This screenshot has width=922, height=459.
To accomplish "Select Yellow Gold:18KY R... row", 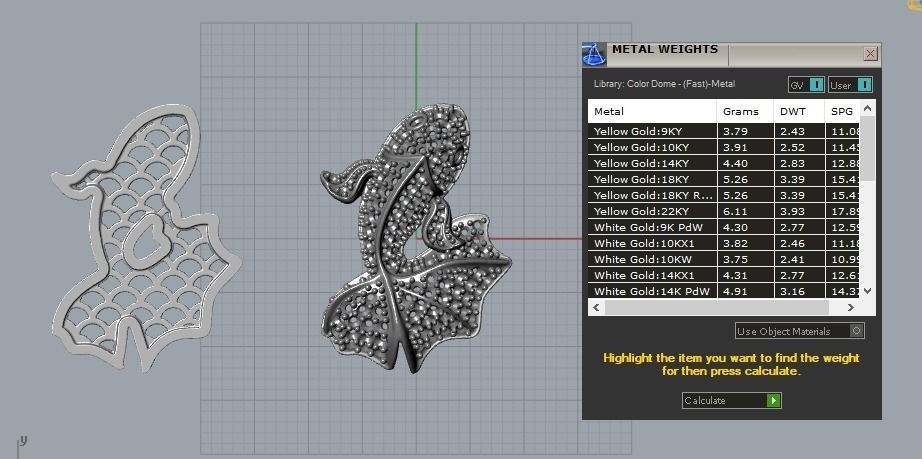I will (724, 195).
